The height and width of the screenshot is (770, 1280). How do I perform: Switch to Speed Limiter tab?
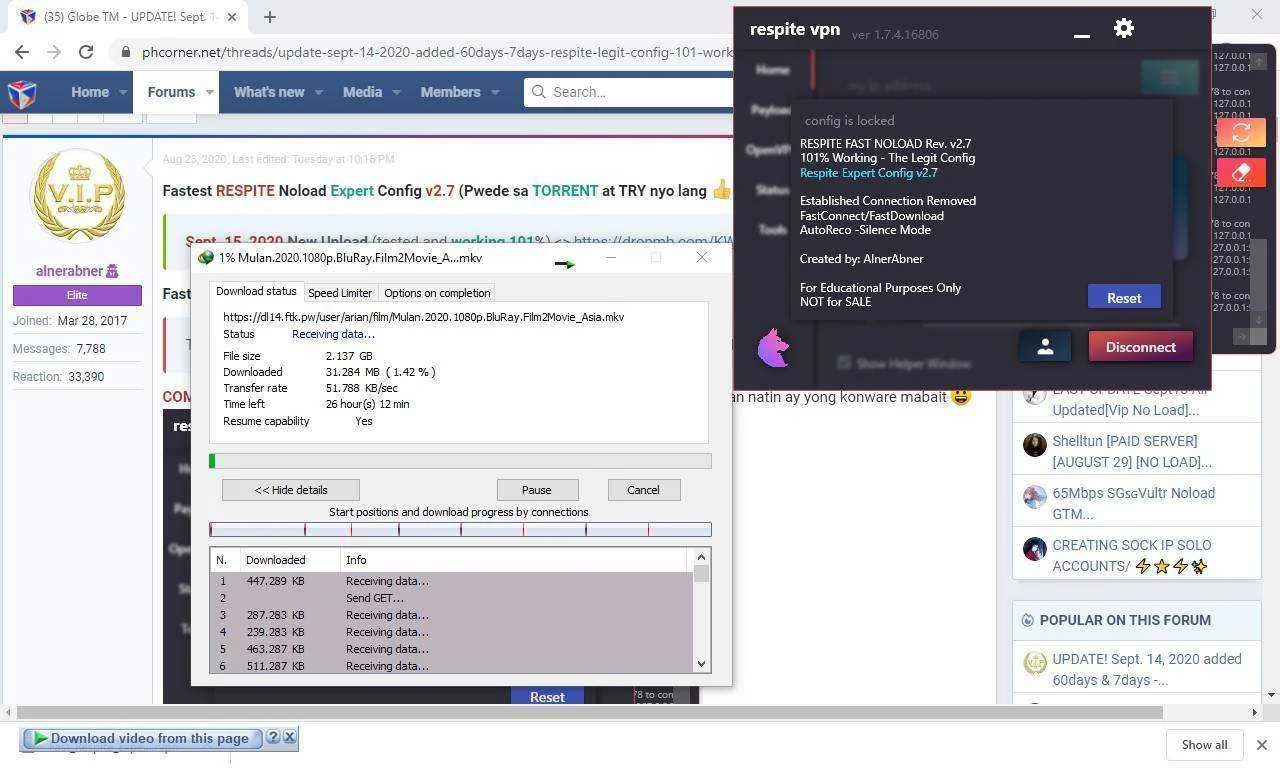pos(340,293)
